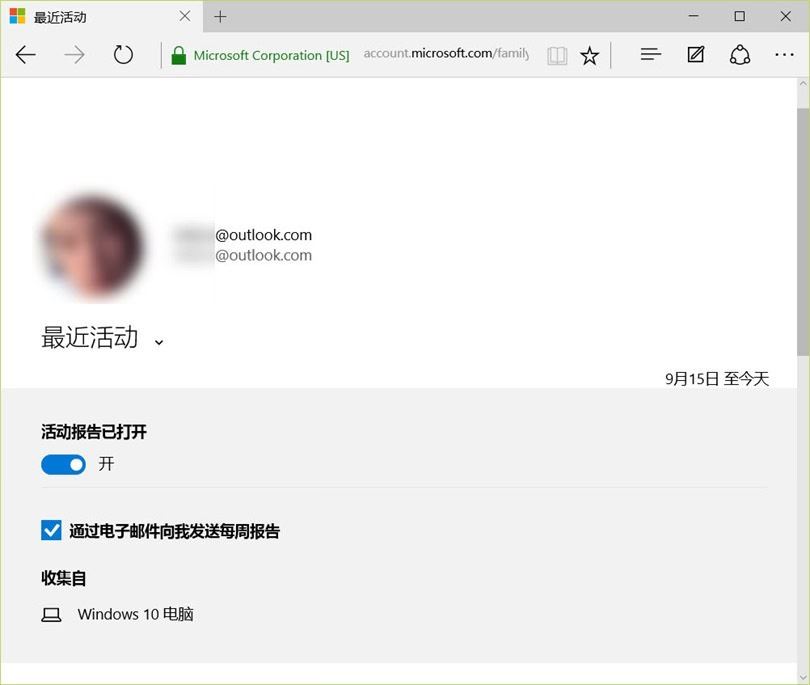Turn off the activity reporting toggle
Image resolution: width=810 pixels, height=685 pixels.
[x=63, y=464]
